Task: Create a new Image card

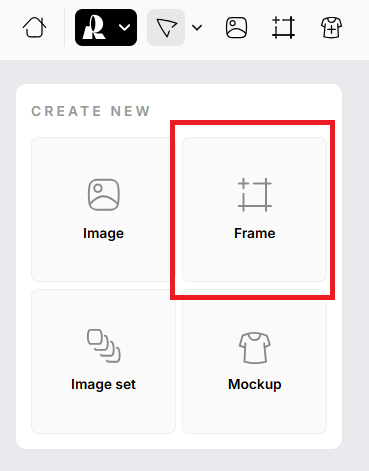Action: [x=103, y=210]
